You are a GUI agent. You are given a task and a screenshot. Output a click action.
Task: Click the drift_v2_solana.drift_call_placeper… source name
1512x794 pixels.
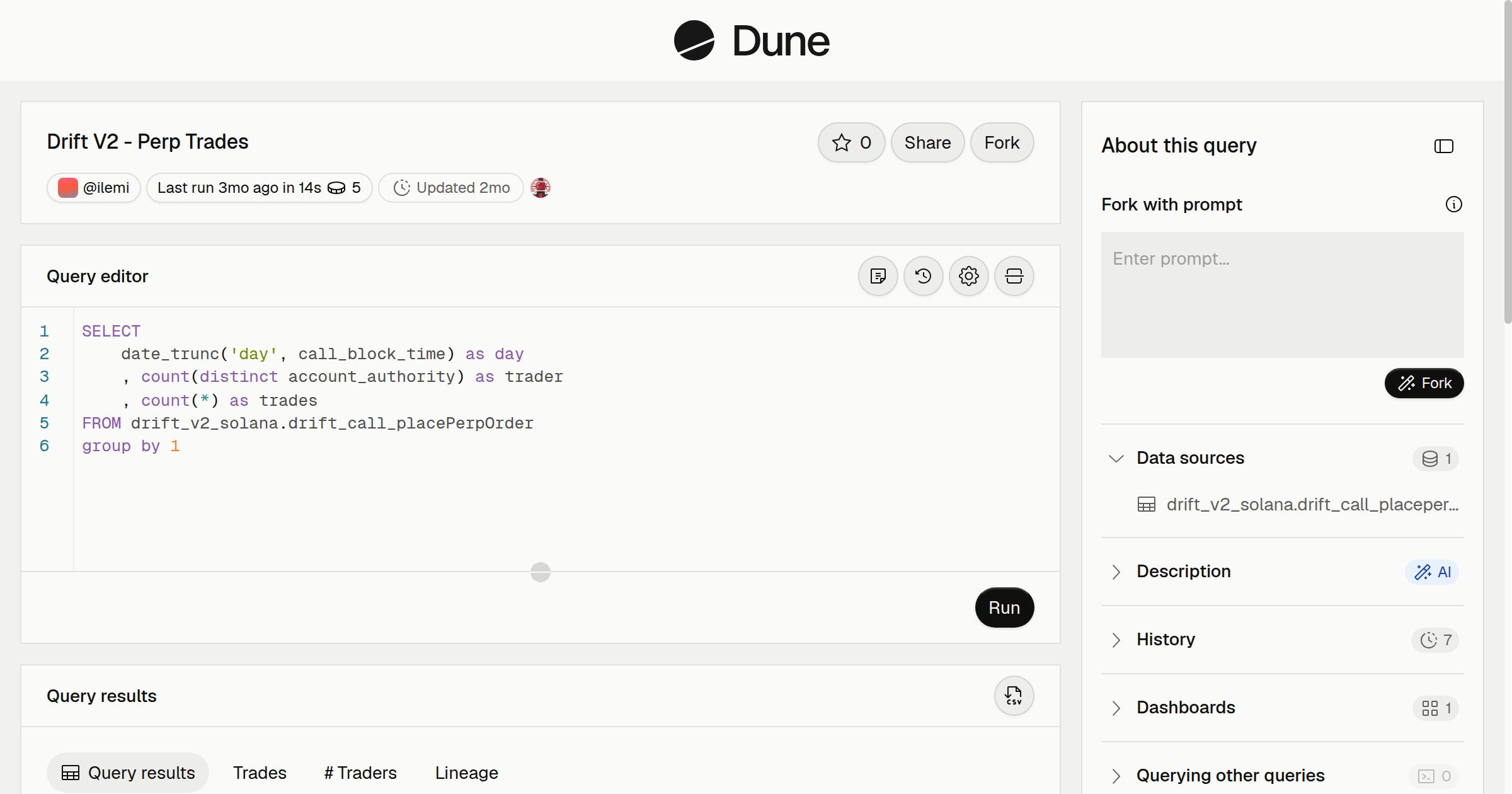(1312, 505)
